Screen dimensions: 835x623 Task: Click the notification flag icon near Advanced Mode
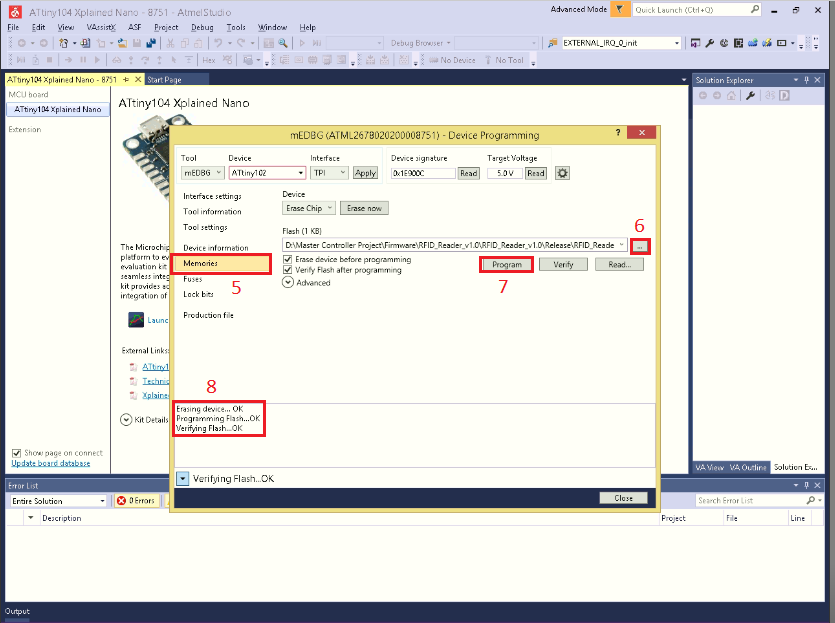(x=620, y=9)
